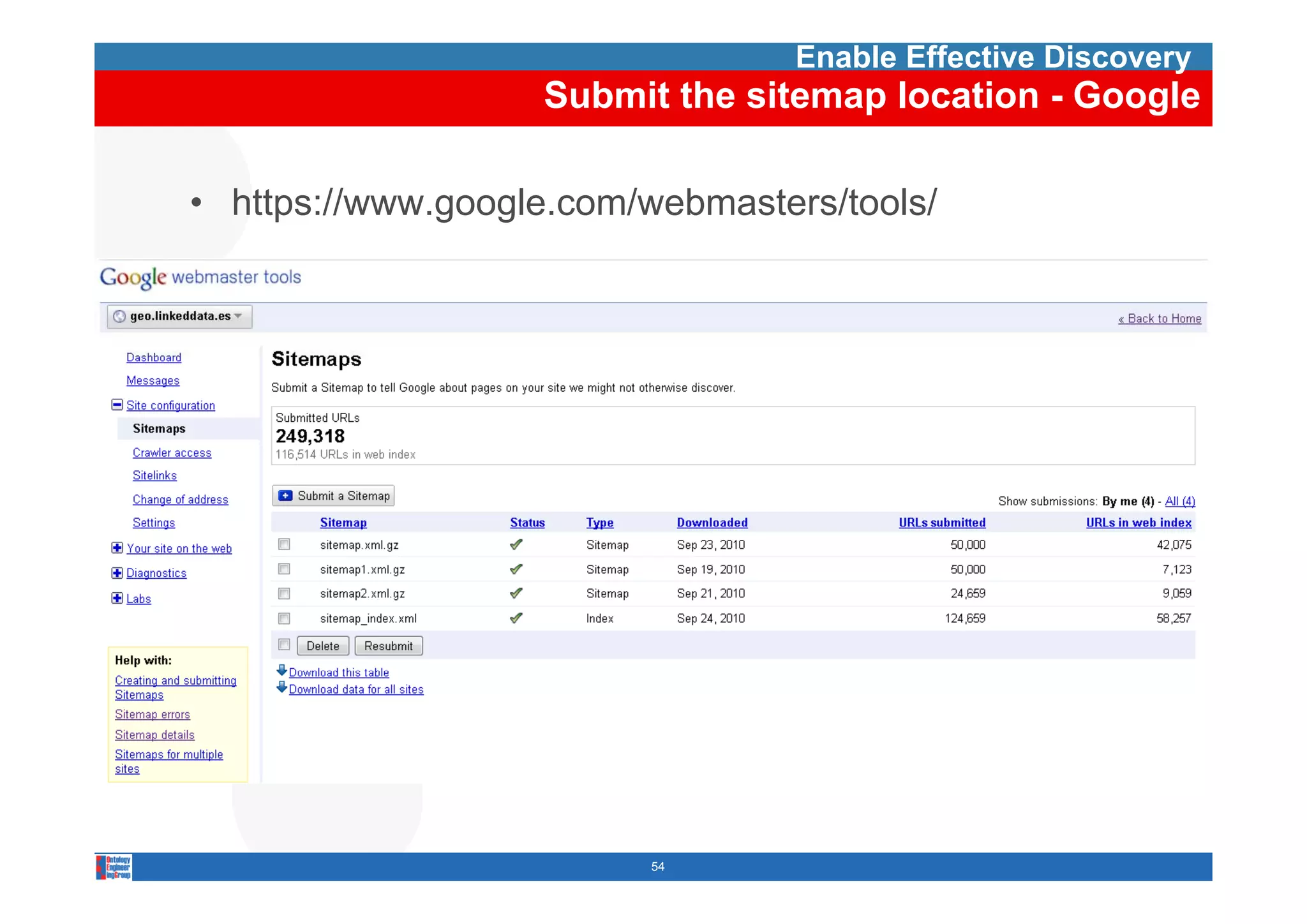Viewport: 1307px width, 924px height.
Task: Click the sitemap_index.xml file name
Action: [x=368, y=619]
